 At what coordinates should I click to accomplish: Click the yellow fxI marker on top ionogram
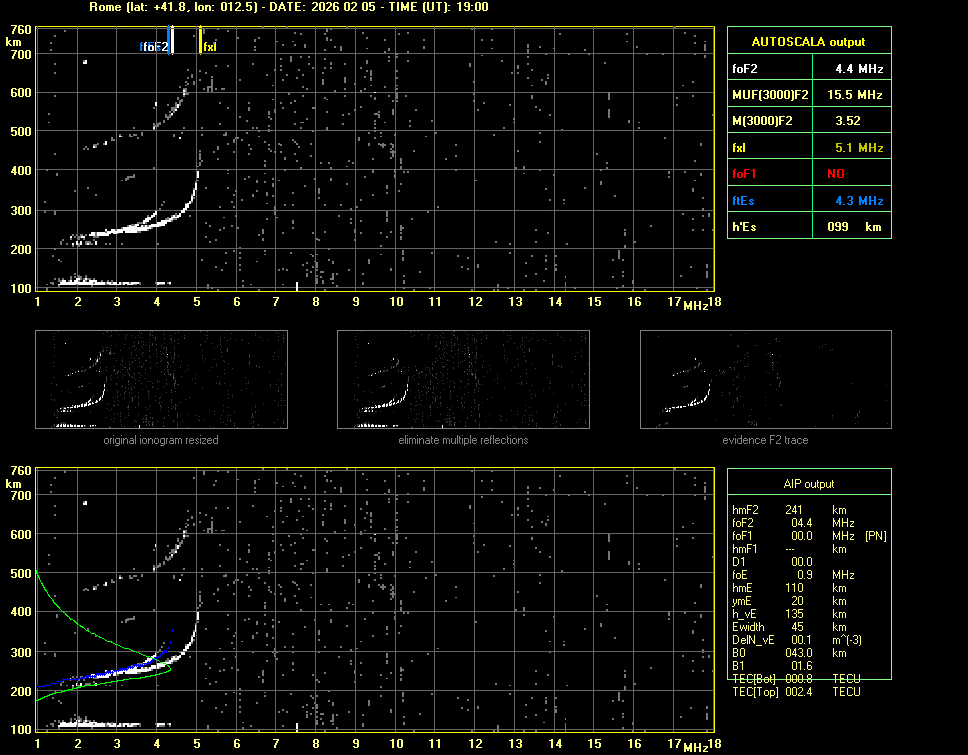coord(201,40)
